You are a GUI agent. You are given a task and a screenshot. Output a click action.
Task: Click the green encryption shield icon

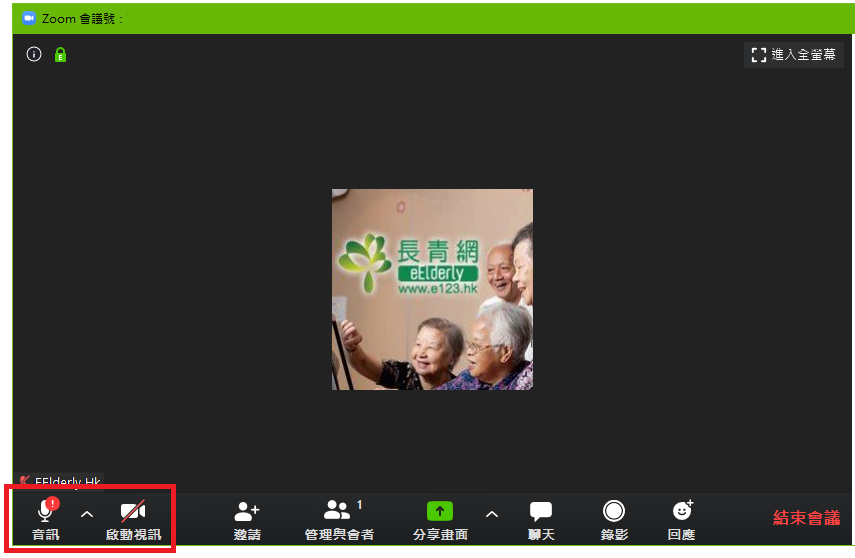pyautogui.click(x=60, y=55)
